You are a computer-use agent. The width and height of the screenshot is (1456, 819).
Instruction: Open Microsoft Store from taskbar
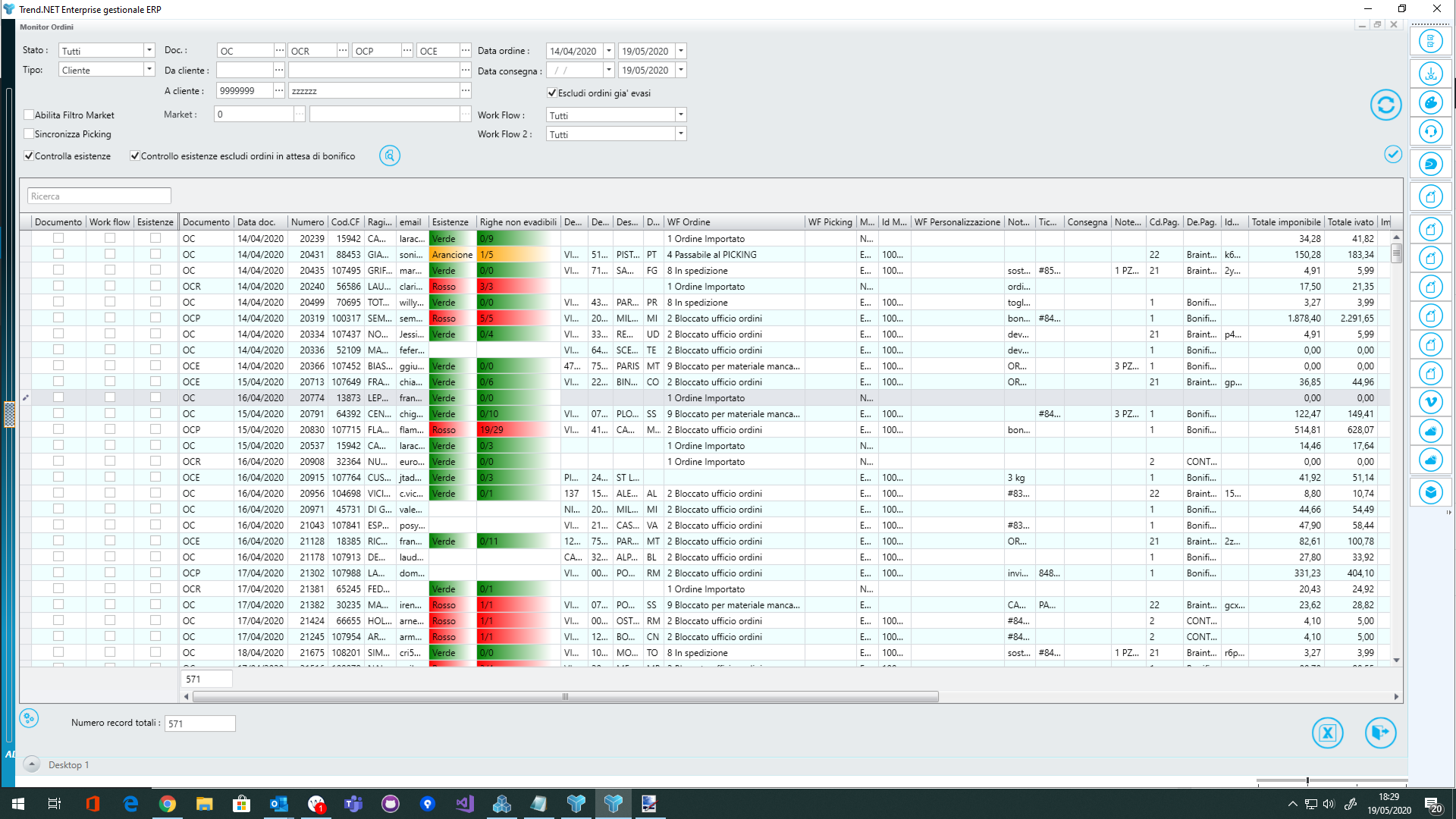242,804
